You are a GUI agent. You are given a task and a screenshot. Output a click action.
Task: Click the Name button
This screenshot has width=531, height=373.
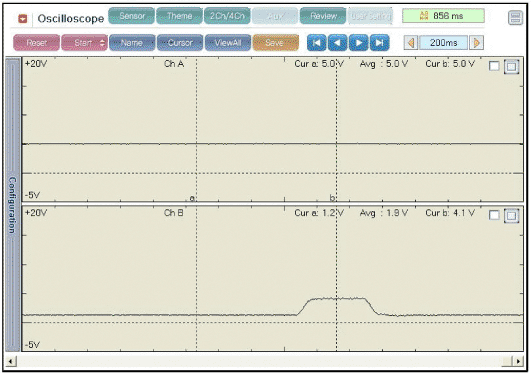pyautogui.click(x=132, y=43)
